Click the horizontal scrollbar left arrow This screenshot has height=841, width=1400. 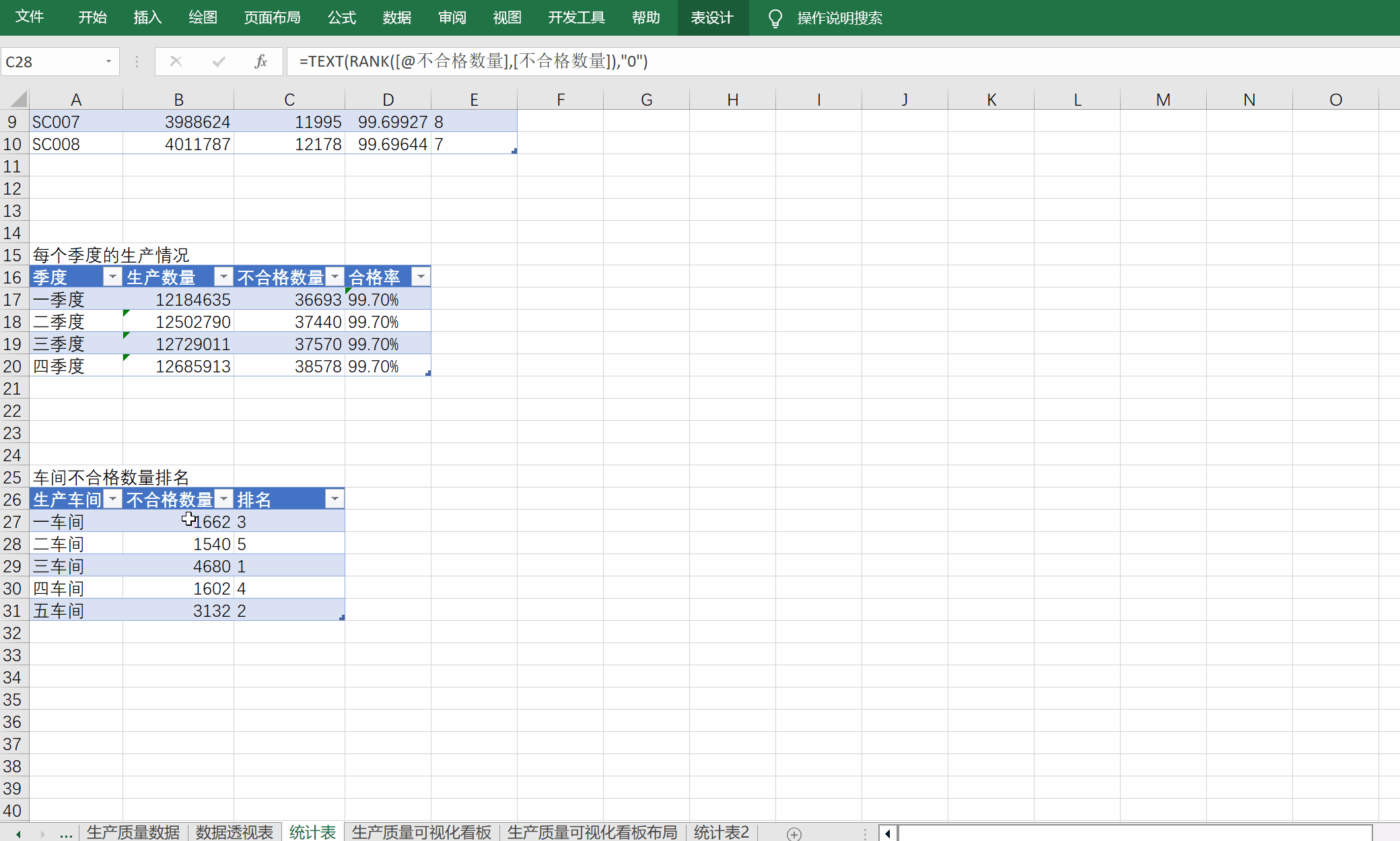tap(888, 834)
